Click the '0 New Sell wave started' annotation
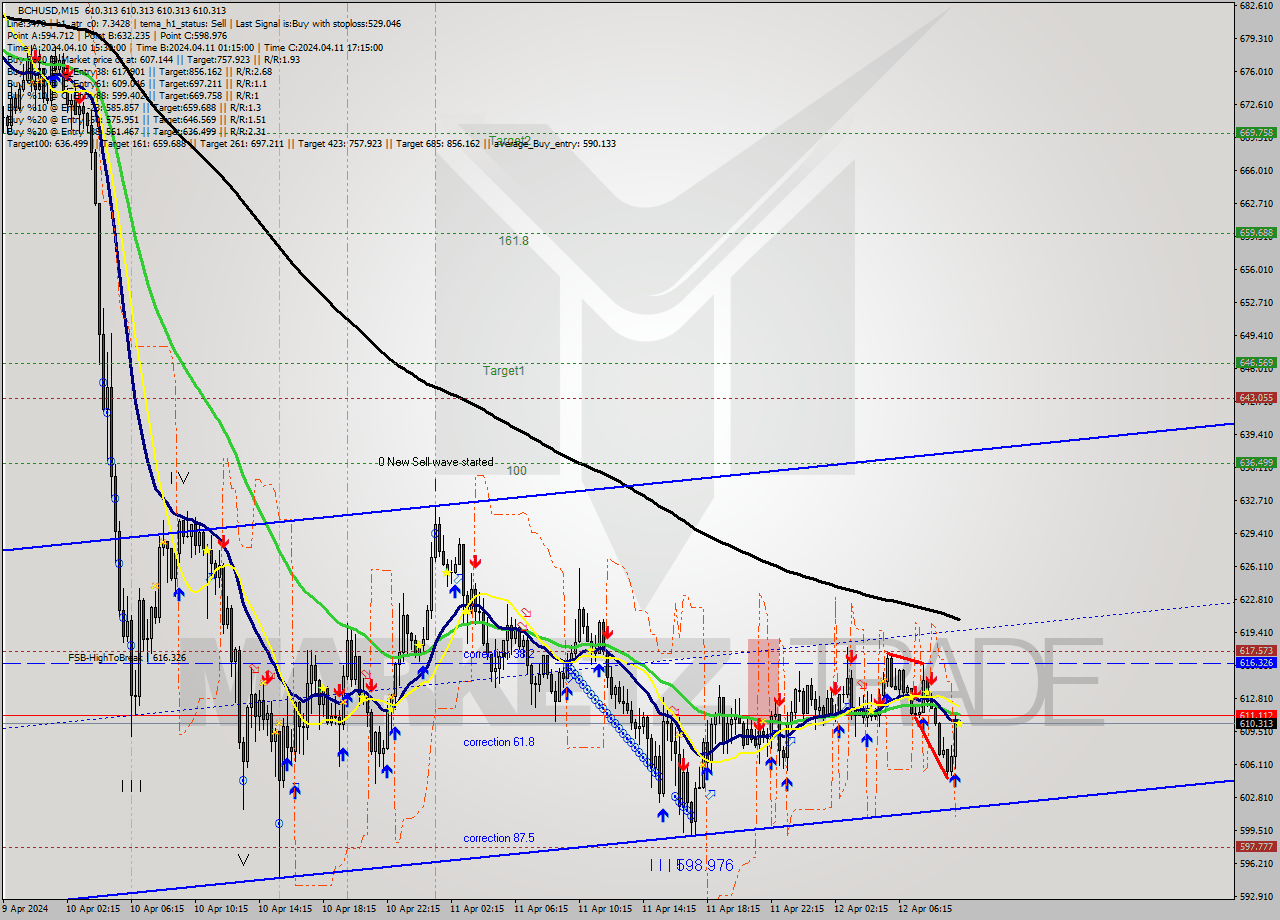 [435, 462]
